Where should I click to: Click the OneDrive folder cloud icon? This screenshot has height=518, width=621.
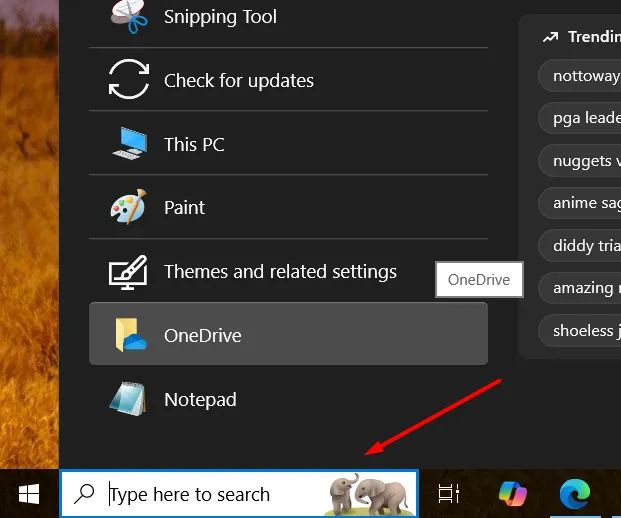(131, 335)
